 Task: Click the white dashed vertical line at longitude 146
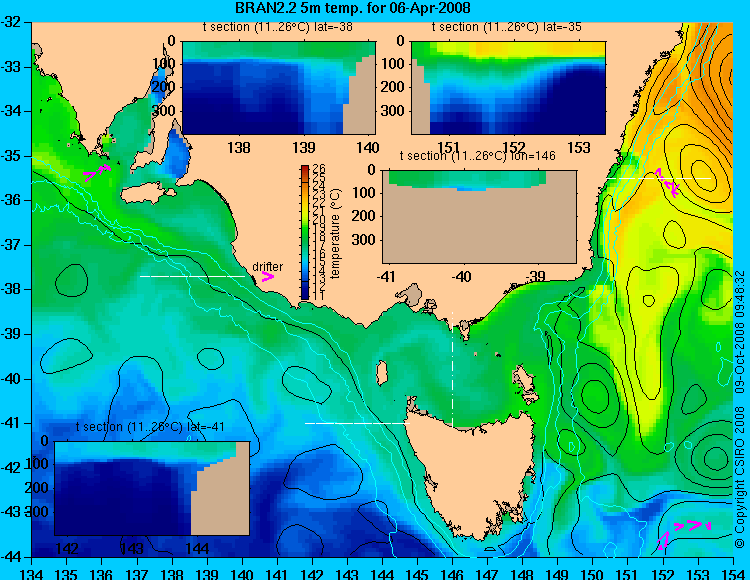(452, 369)
